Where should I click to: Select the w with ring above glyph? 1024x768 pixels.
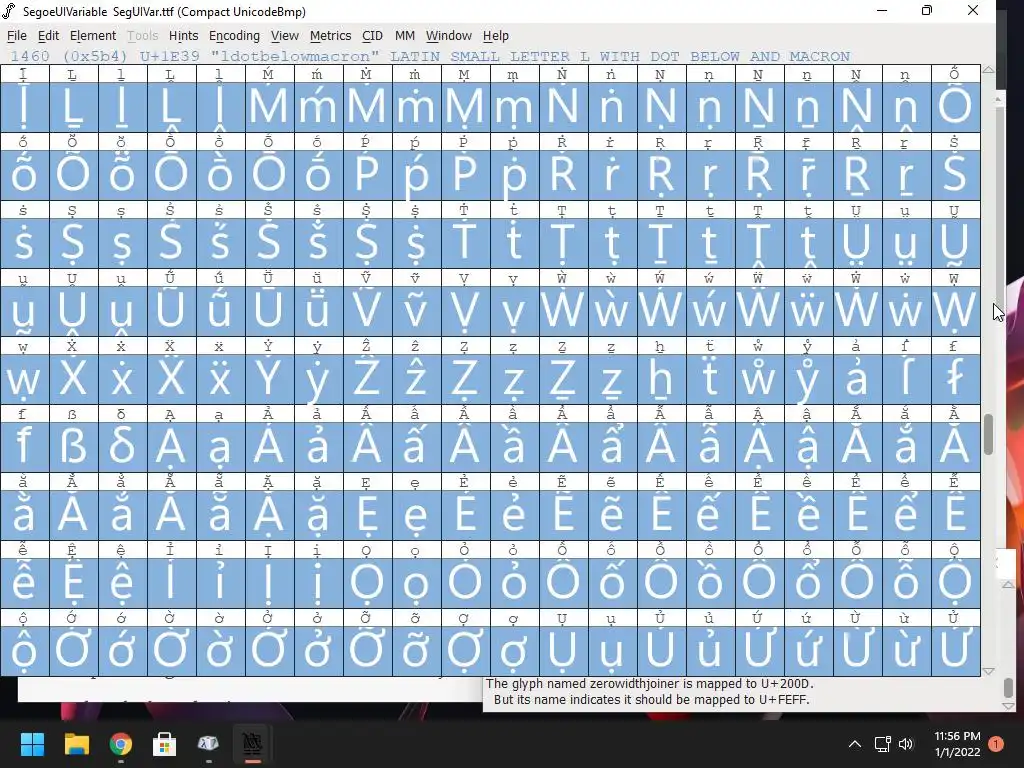point(758,379)
